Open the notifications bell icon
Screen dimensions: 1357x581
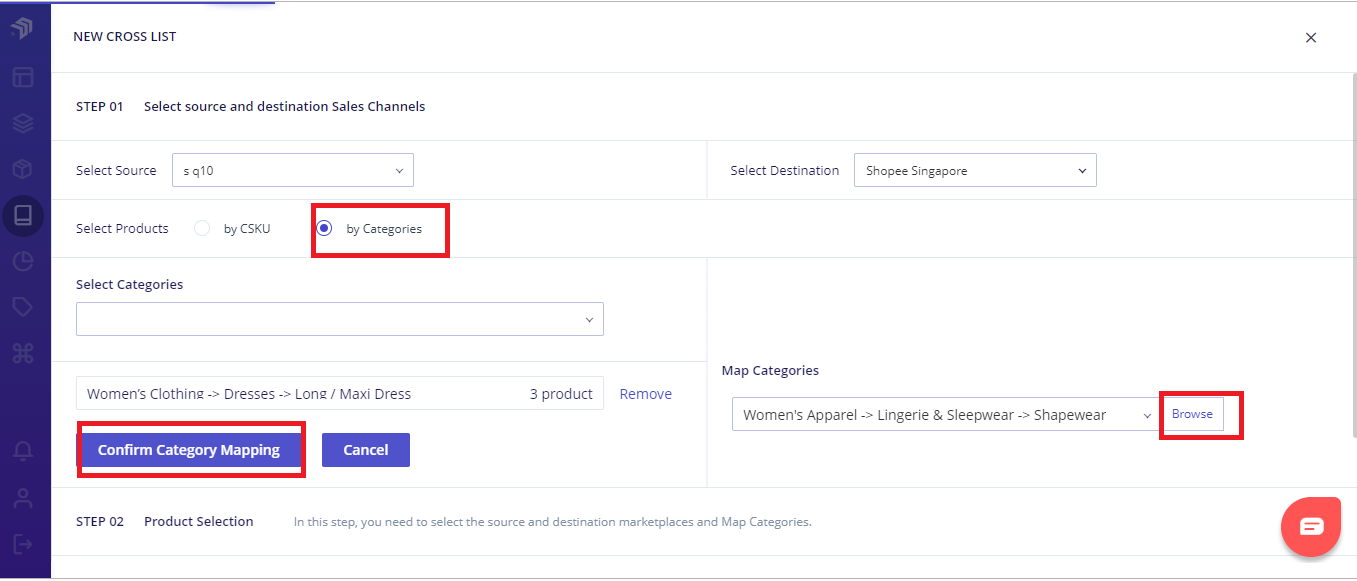pos(23,451)
